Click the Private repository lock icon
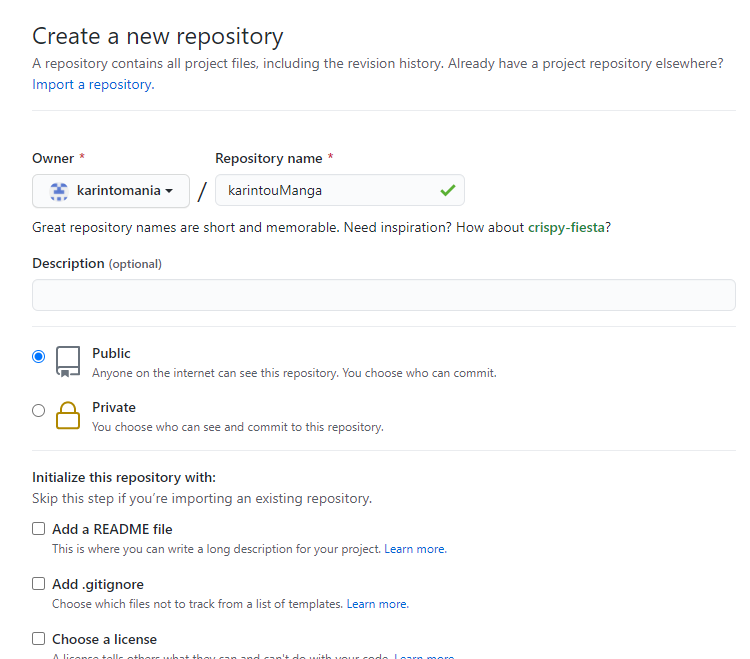 point(68,415)
